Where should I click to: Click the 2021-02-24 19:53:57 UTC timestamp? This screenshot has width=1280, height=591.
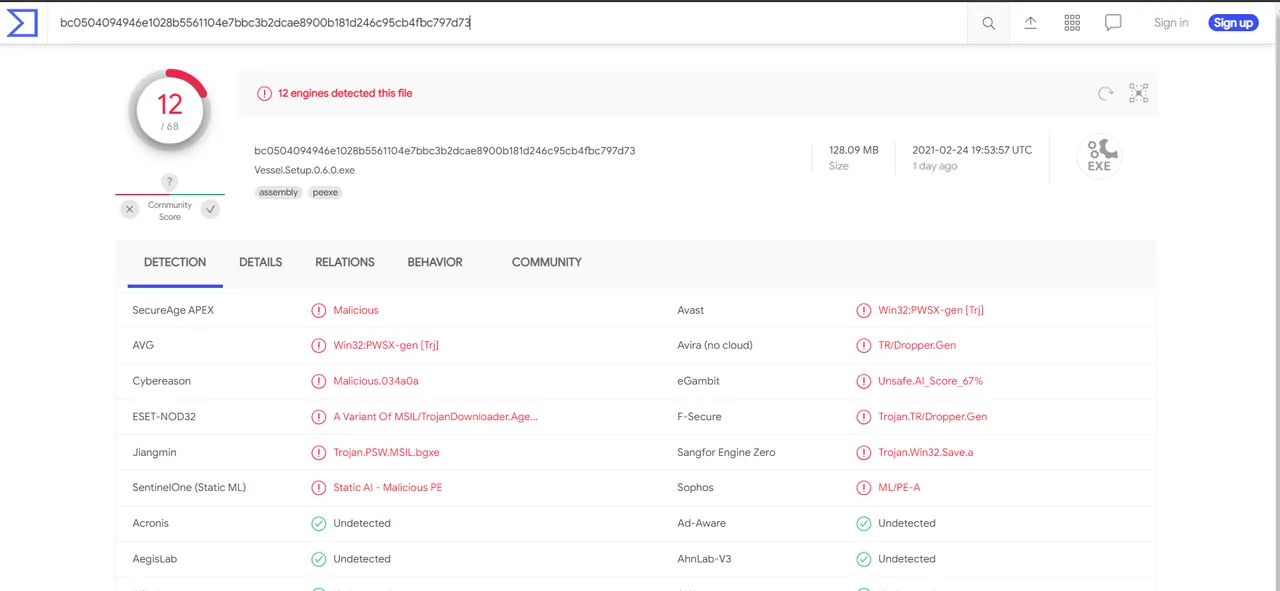pos(972,150)
